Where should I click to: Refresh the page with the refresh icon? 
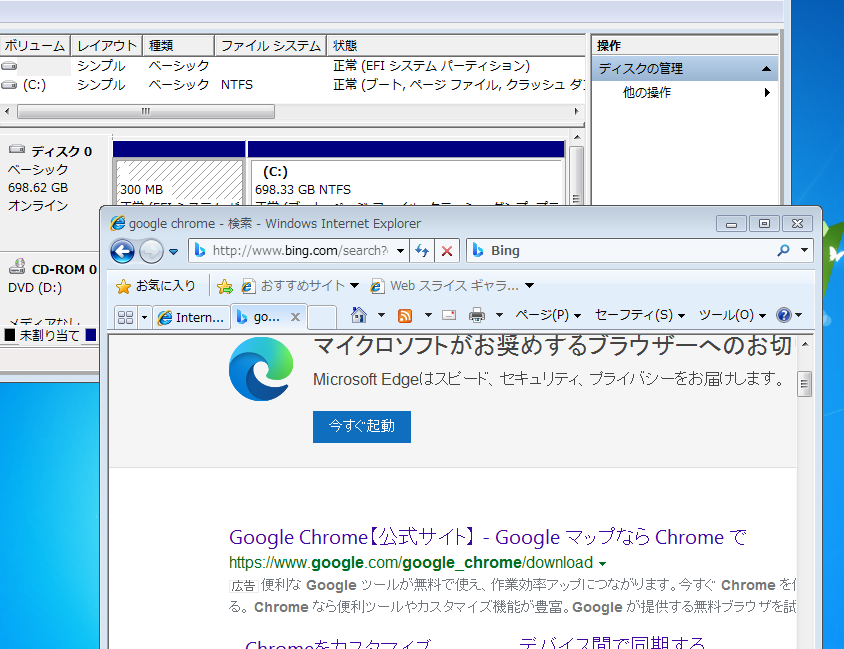421,251
